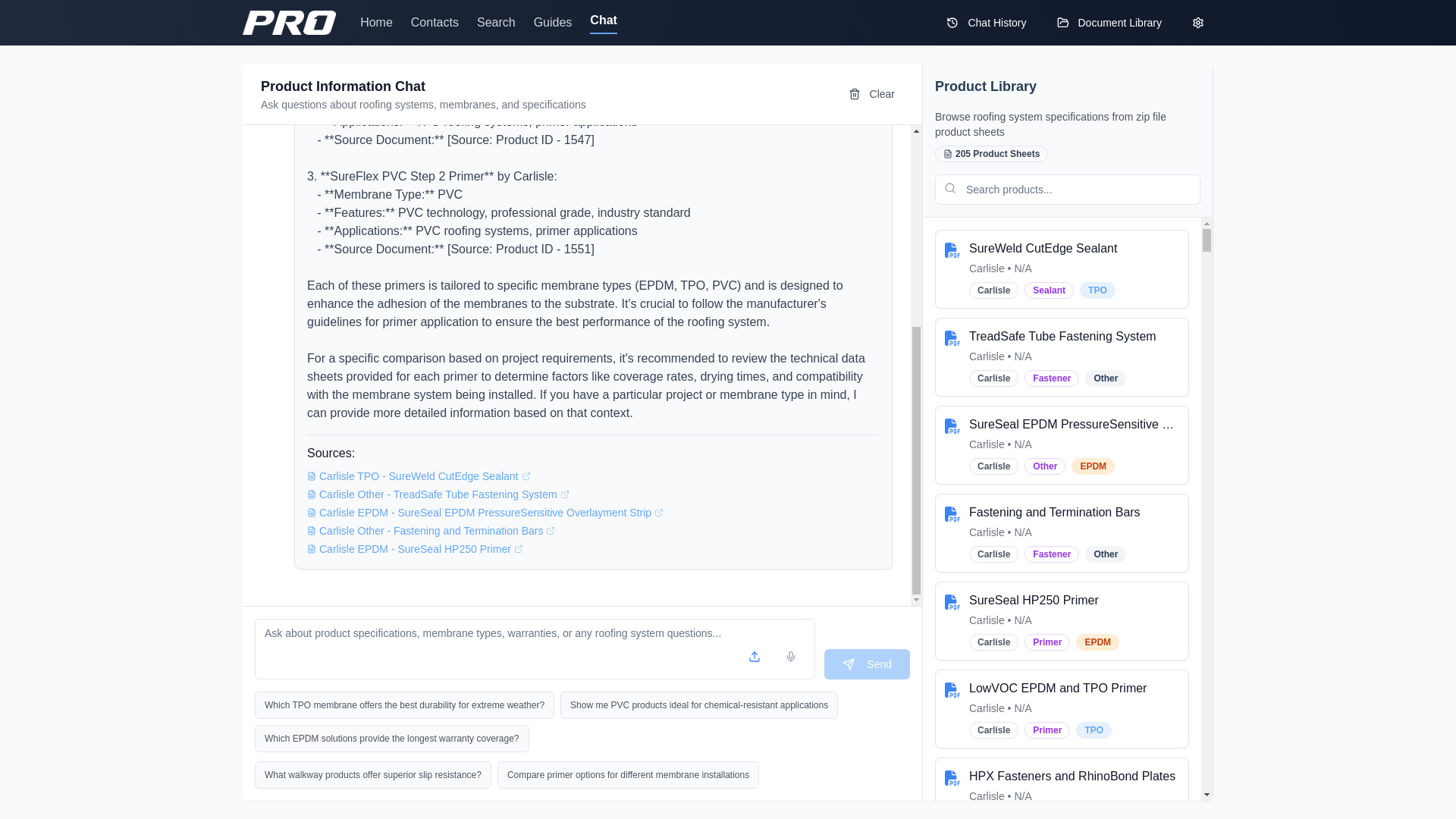The height and width of the screenshot is (819, 1456).
Task: Switch to the Guides tab
Action: tap(553, 23)
